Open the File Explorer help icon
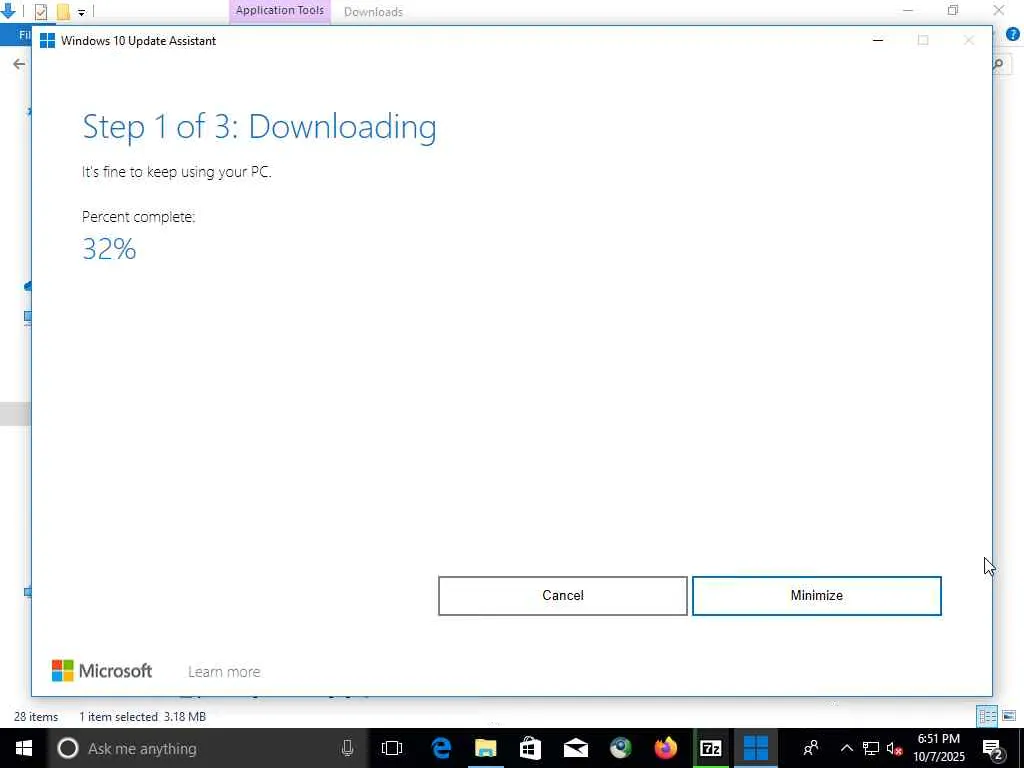 [1012, 35]
